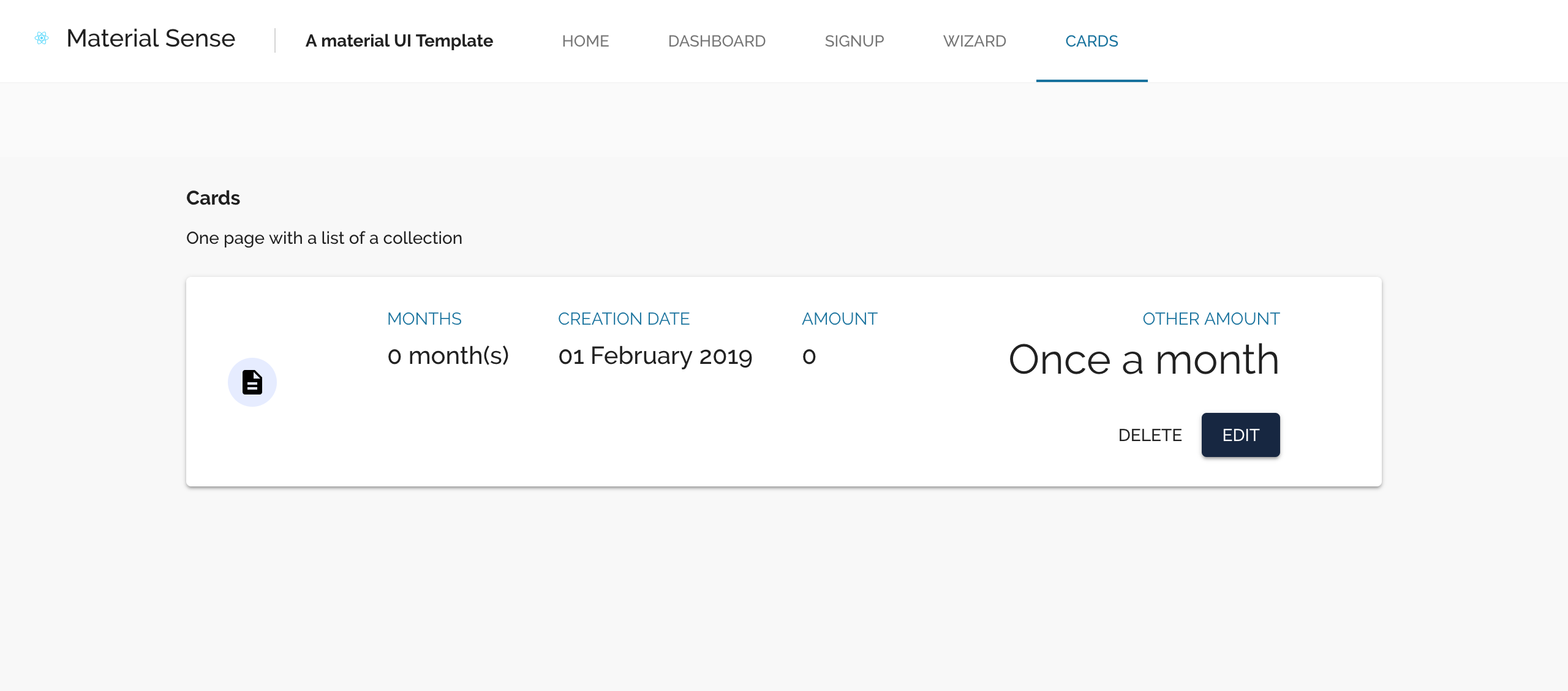1568x691 pixels.
Task: Select the Cards tab
Action: click(1091, 41)
